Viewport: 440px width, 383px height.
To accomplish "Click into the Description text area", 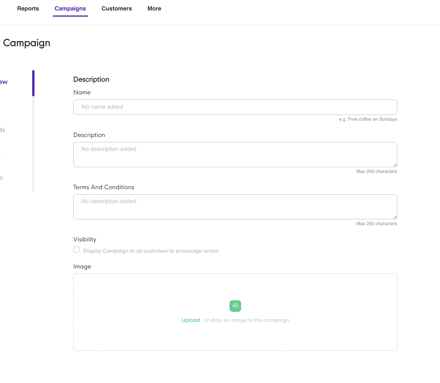I will [235, 154].
